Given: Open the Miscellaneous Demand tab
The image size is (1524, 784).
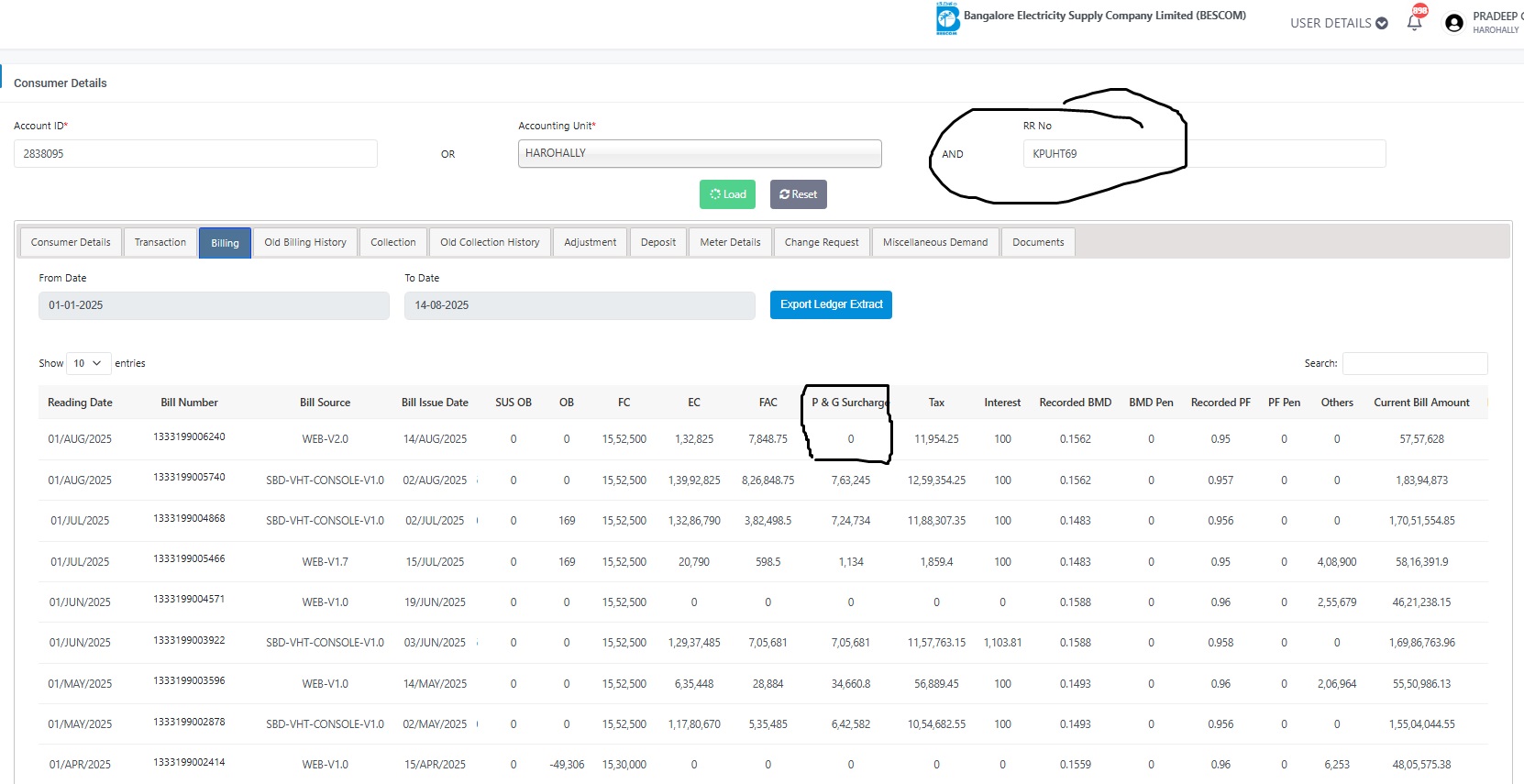Looking at the screenshot, I should [x=934, y=242].
